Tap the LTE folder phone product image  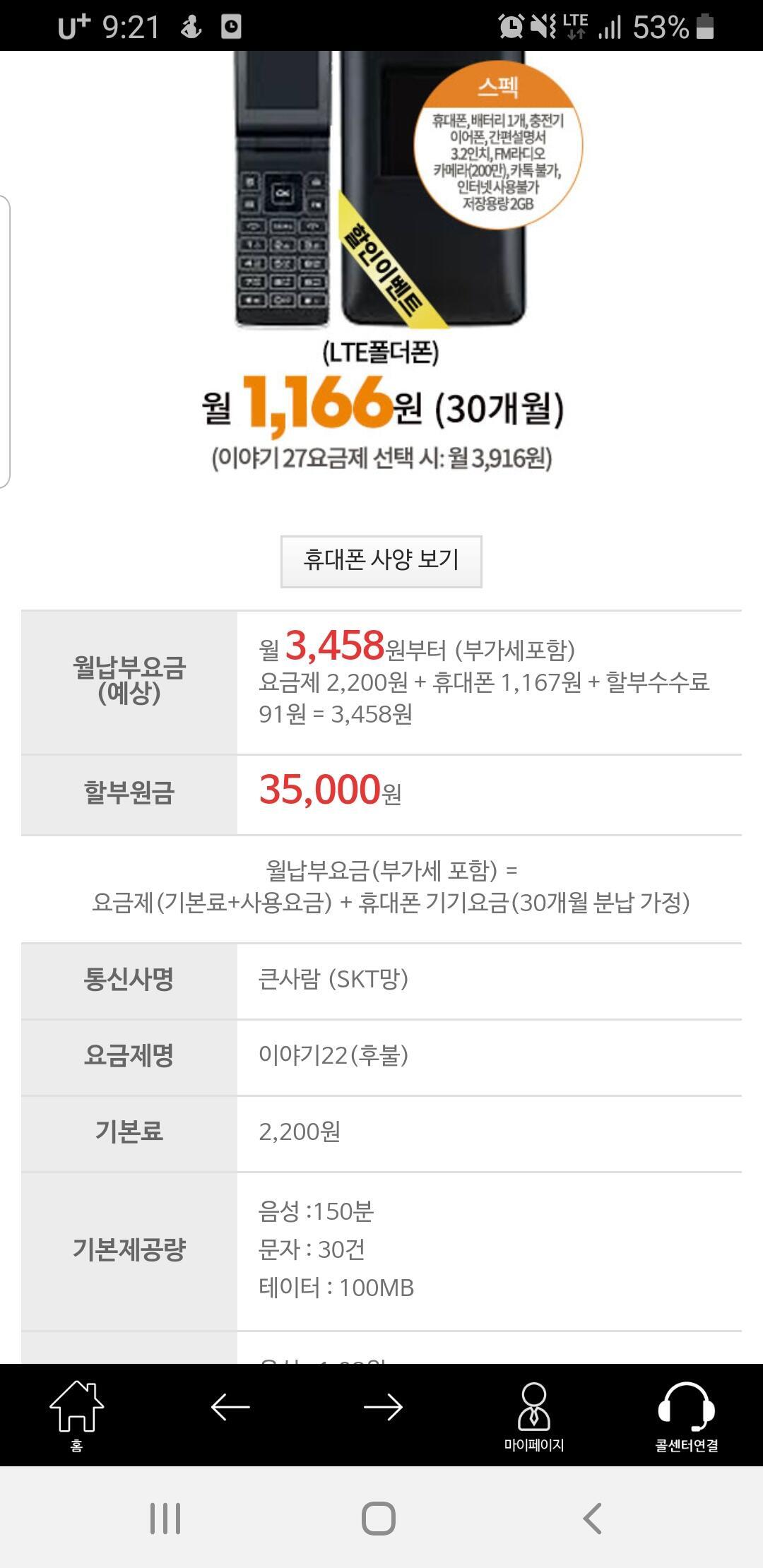[283, 191]
